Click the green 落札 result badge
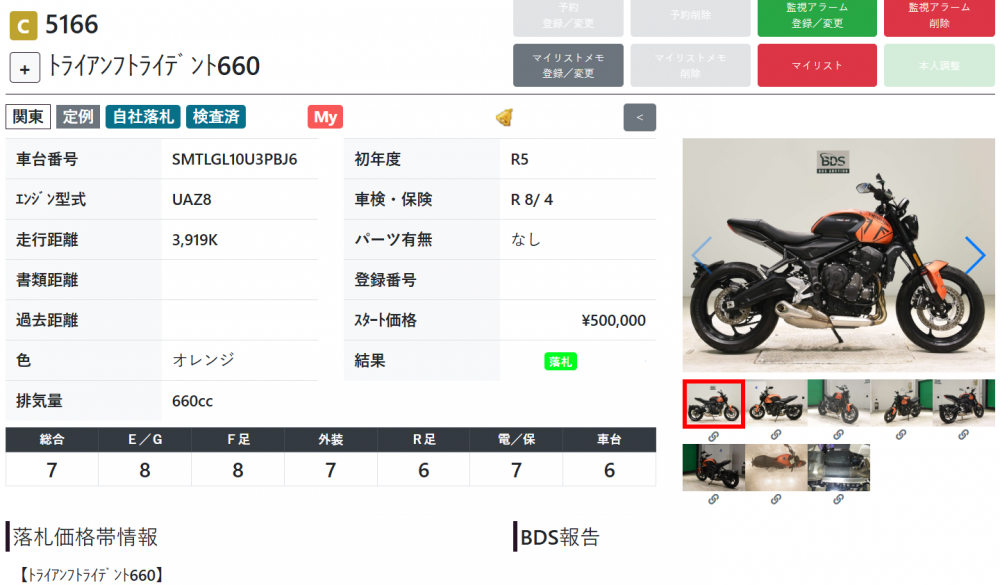The width and height of the screenshot is (1000, 585). [561, 361]
